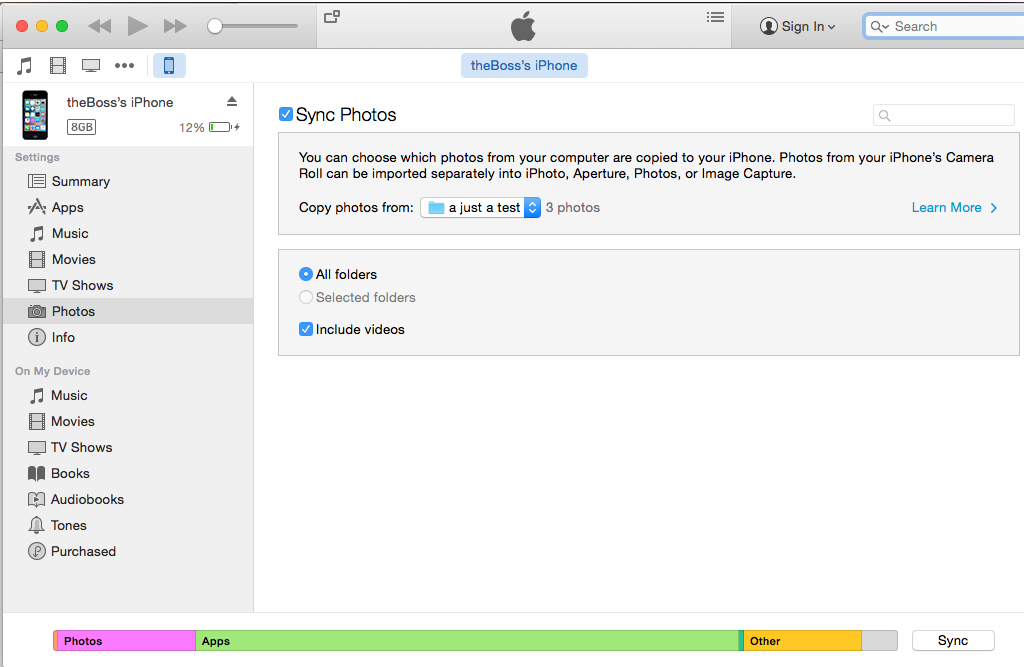Screen dimensions: 1024x667
Task: Open Purchased on device
Action: [x=128, y=551]
